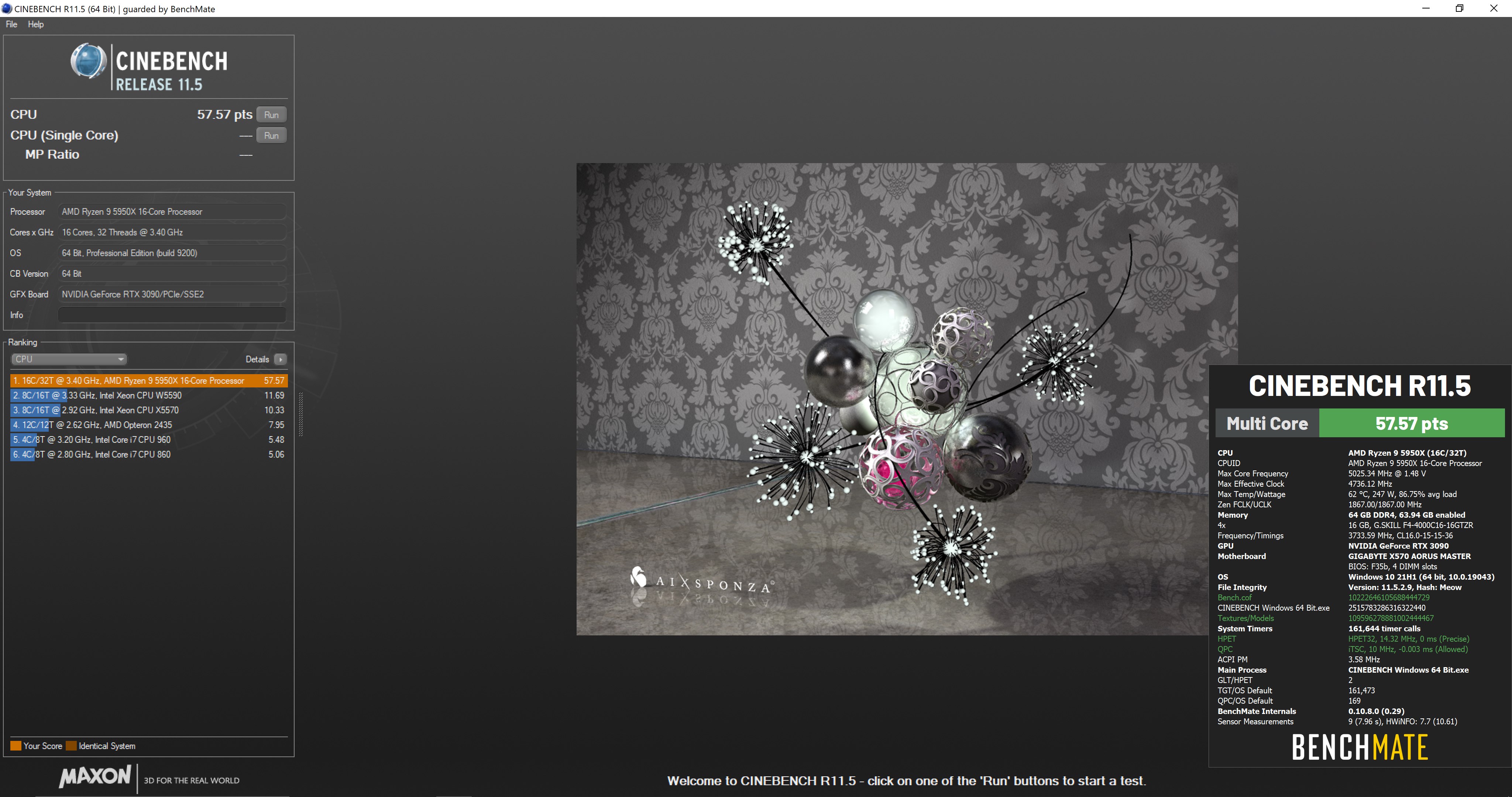This screenshot has height=797, width=1512.
Task: Select ranking row Intel Core i7 CPU 960
Action: 148,439
